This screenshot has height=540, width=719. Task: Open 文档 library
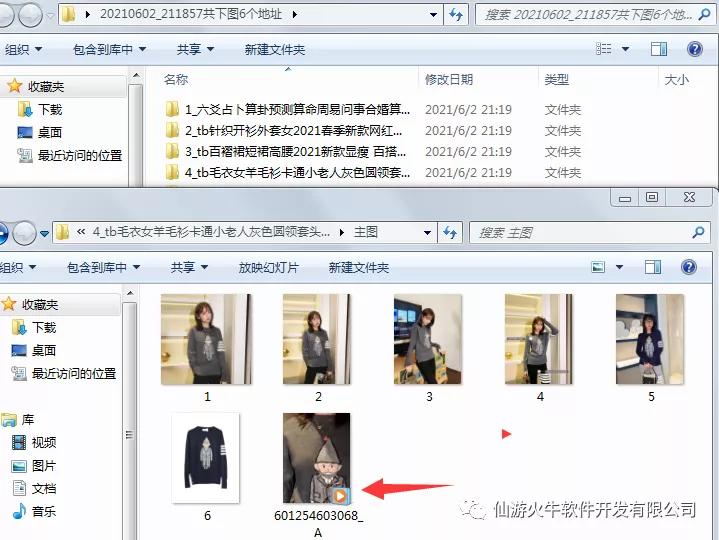pos(34,488)
